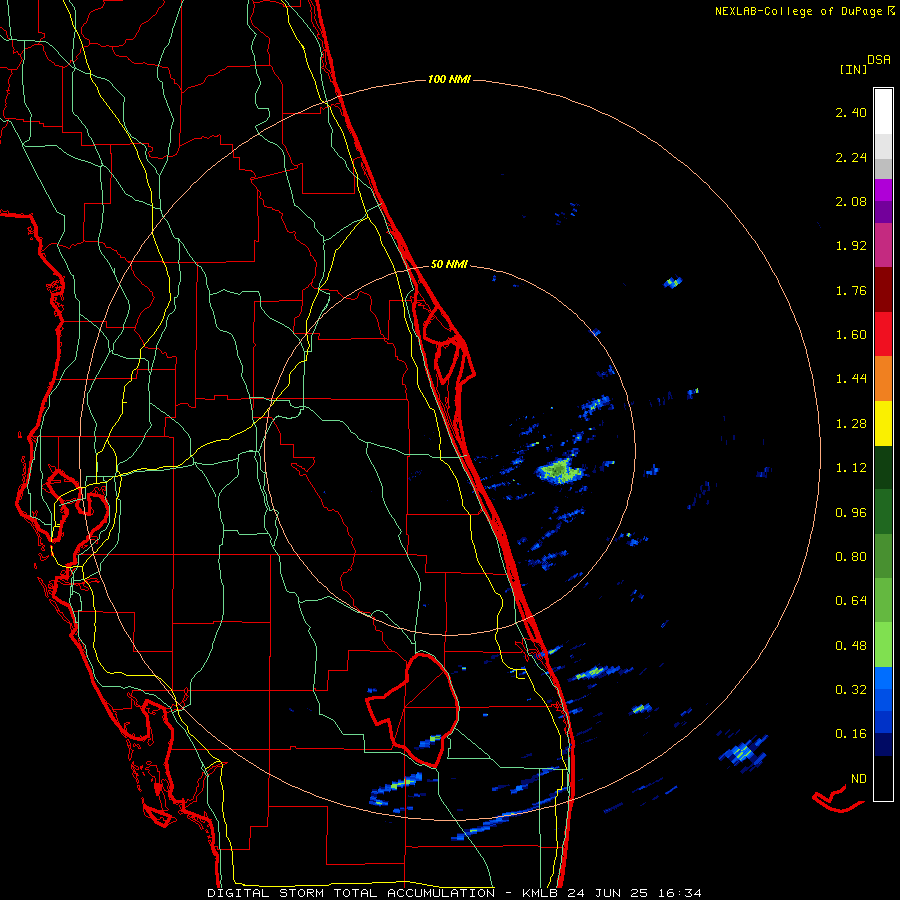Click the 1.76 legend value
Viewport: 900px width, 900px height.
coord(851,290)
